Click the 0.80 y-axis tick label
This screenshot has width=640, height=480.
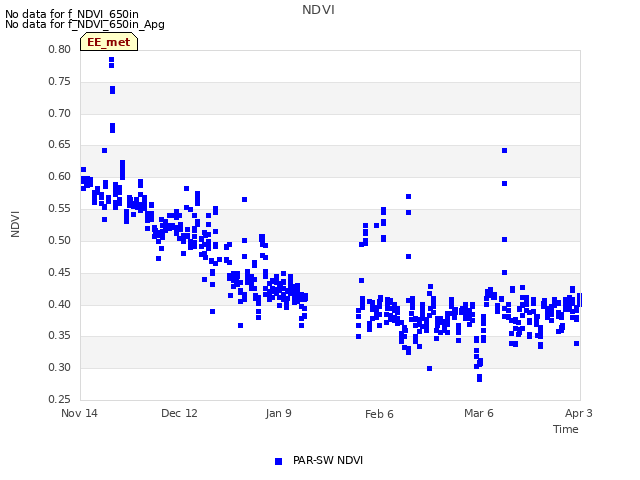click(x=60, y=49)
